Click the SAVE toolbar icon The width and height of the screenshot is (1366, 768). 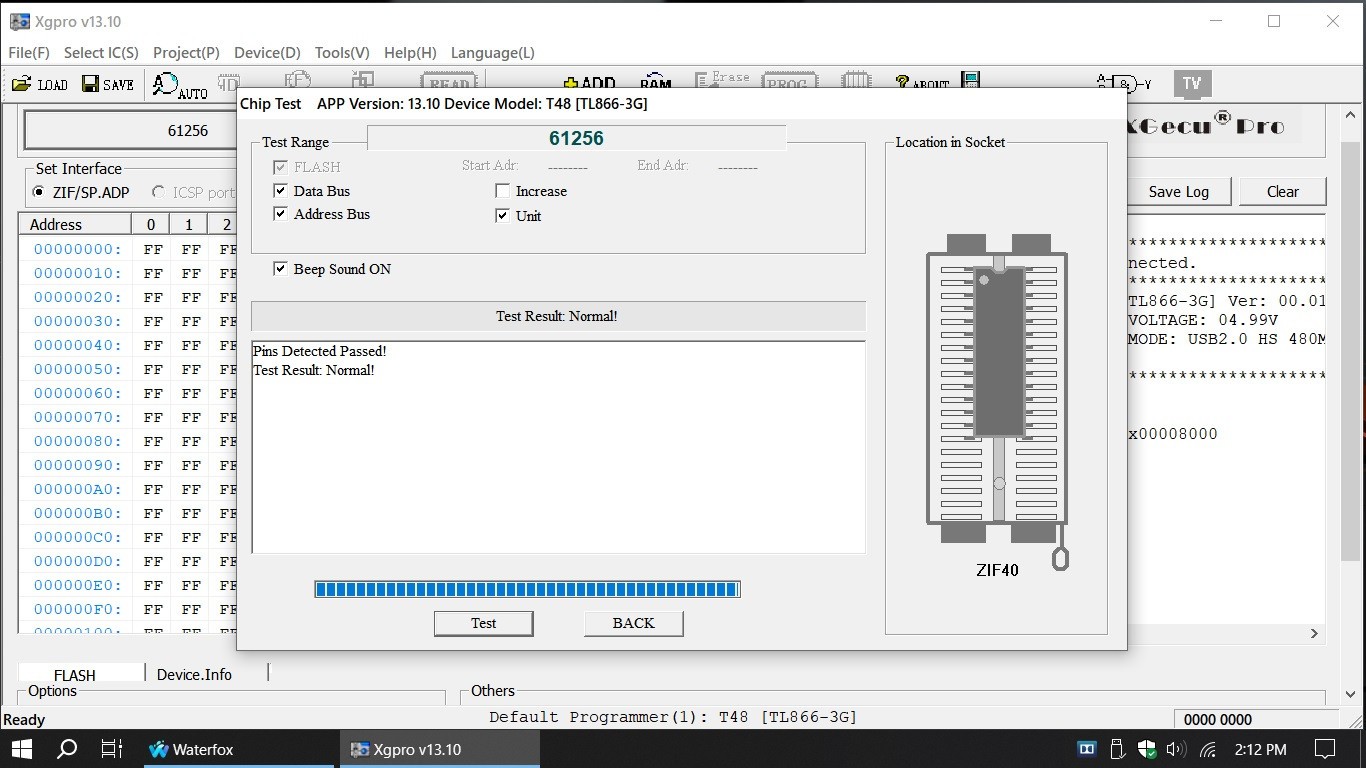pos(108,85)
